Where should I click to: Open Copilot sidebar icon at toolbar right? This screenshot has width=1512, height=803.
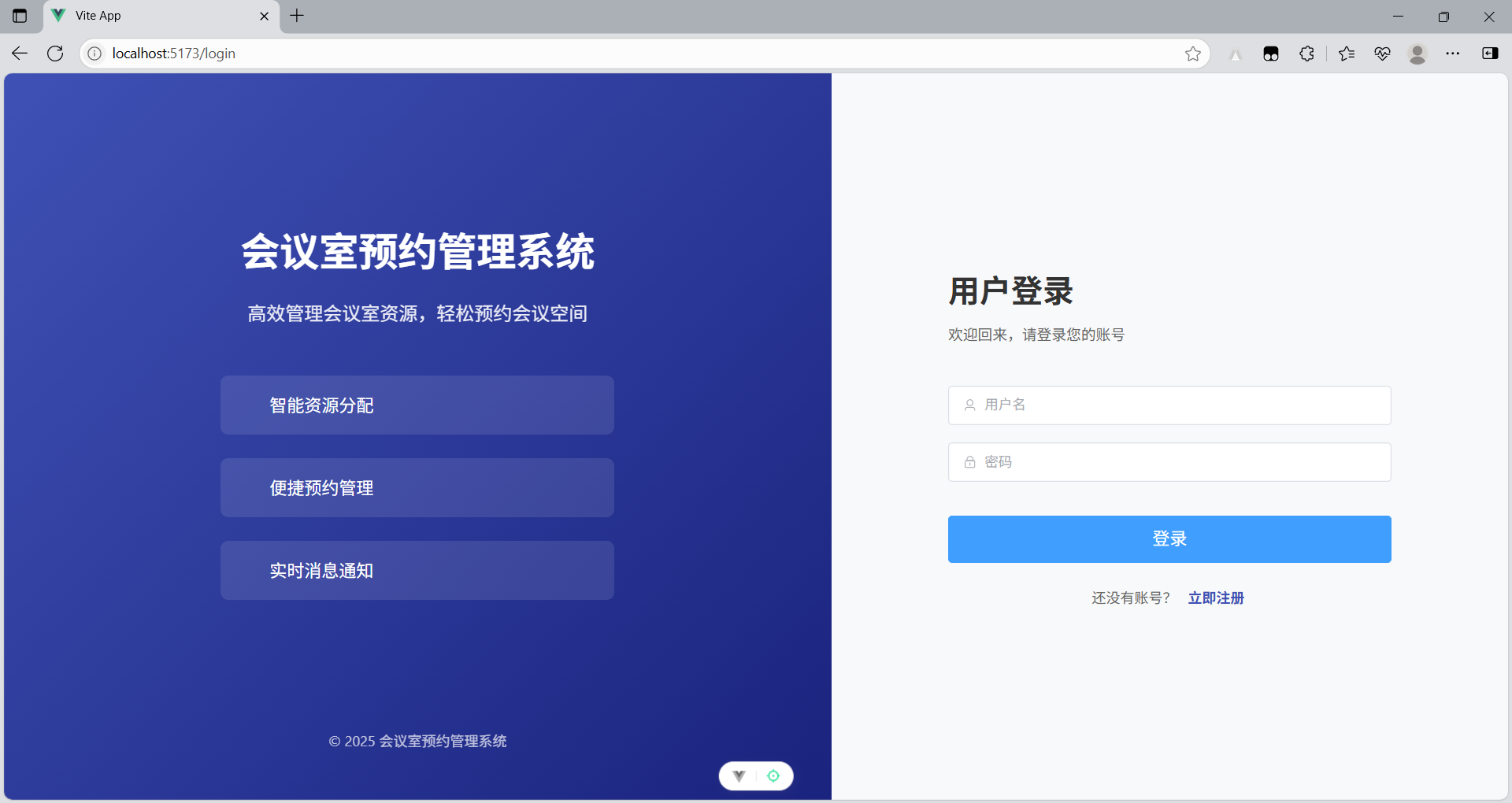tap(1492, 54)
